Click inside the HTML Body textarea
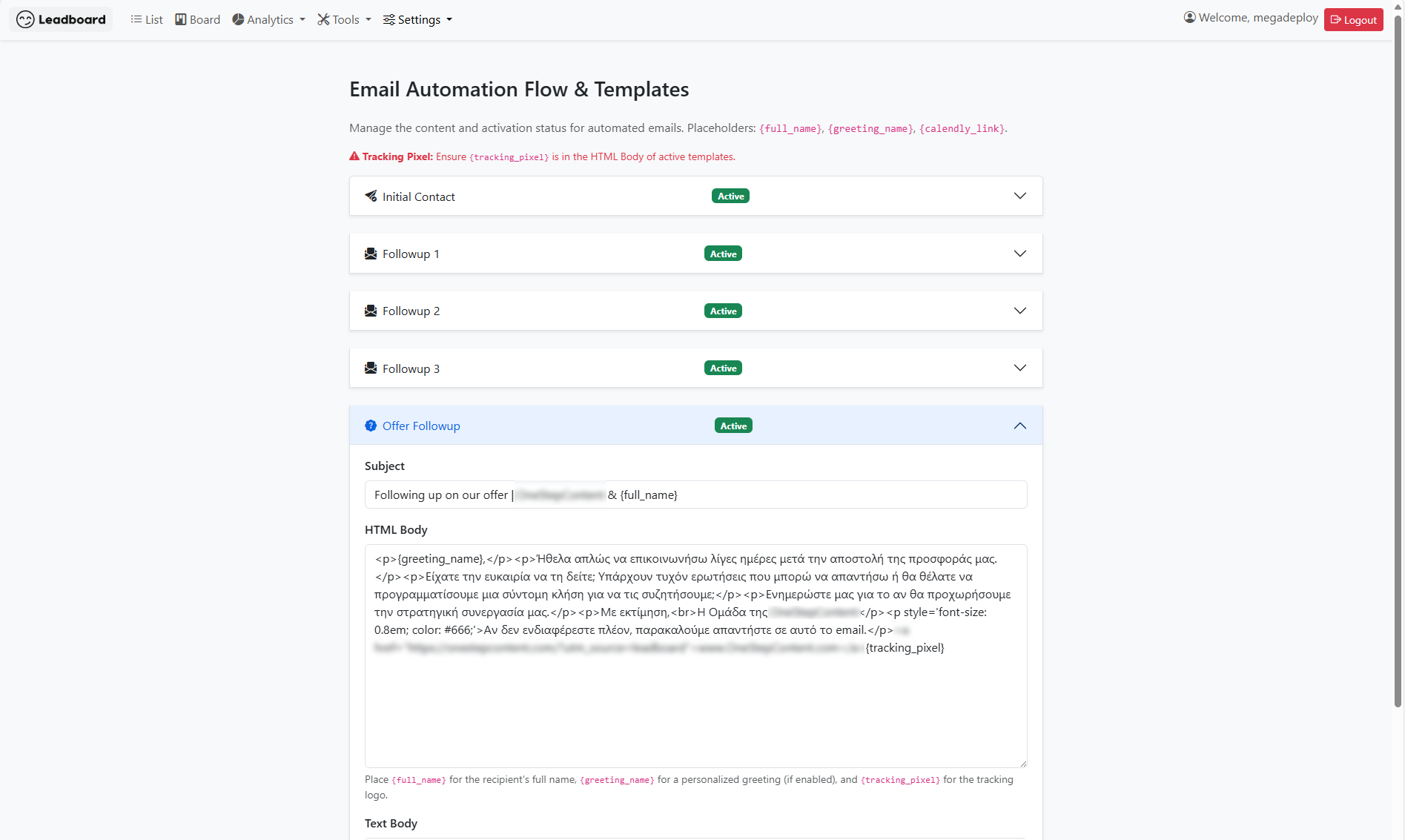 click(x=695, y=704)
